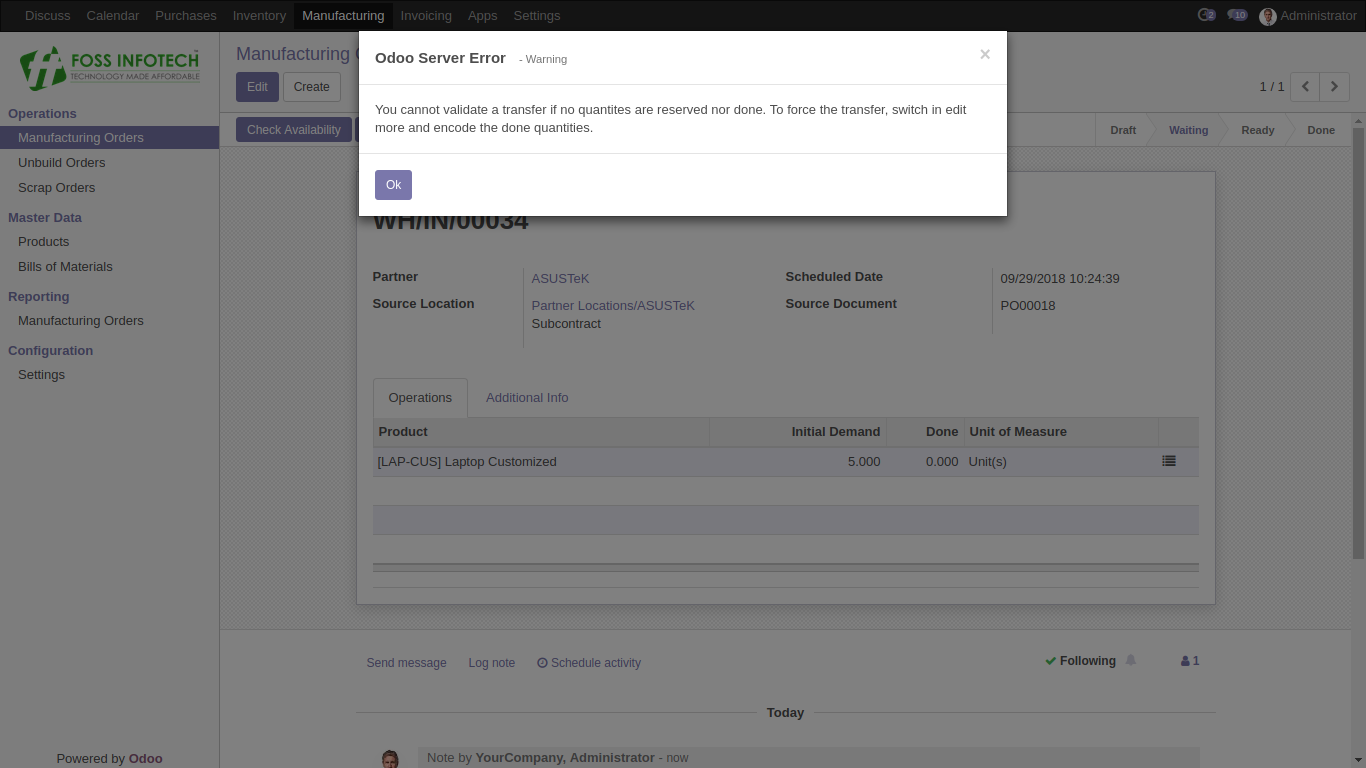Sort by Done column header
The height and width of the screenshot is (768, 1366).
tap(925, 432)
